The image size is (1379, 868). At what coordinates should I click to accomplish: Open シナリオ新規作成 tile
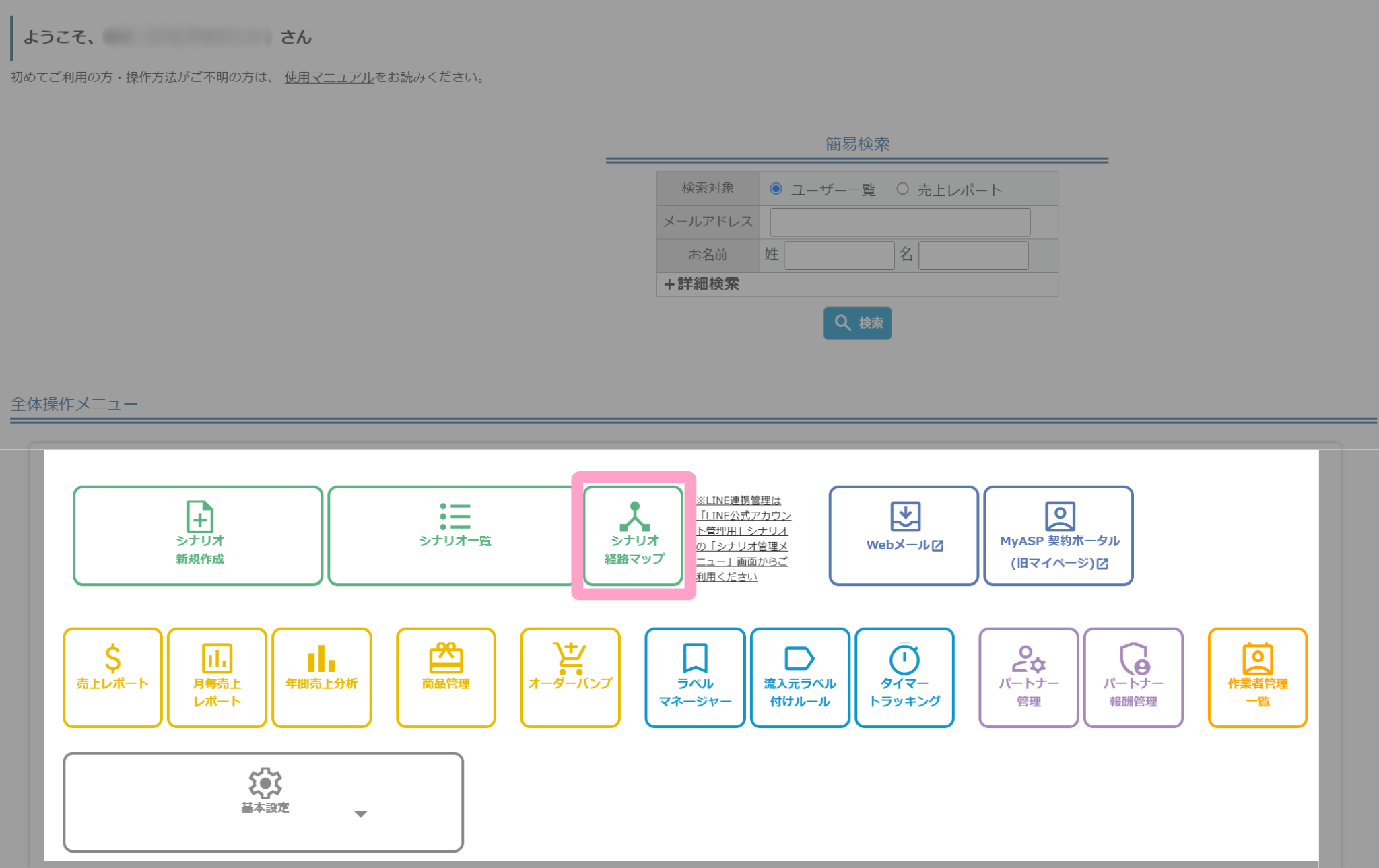point(198,535)
